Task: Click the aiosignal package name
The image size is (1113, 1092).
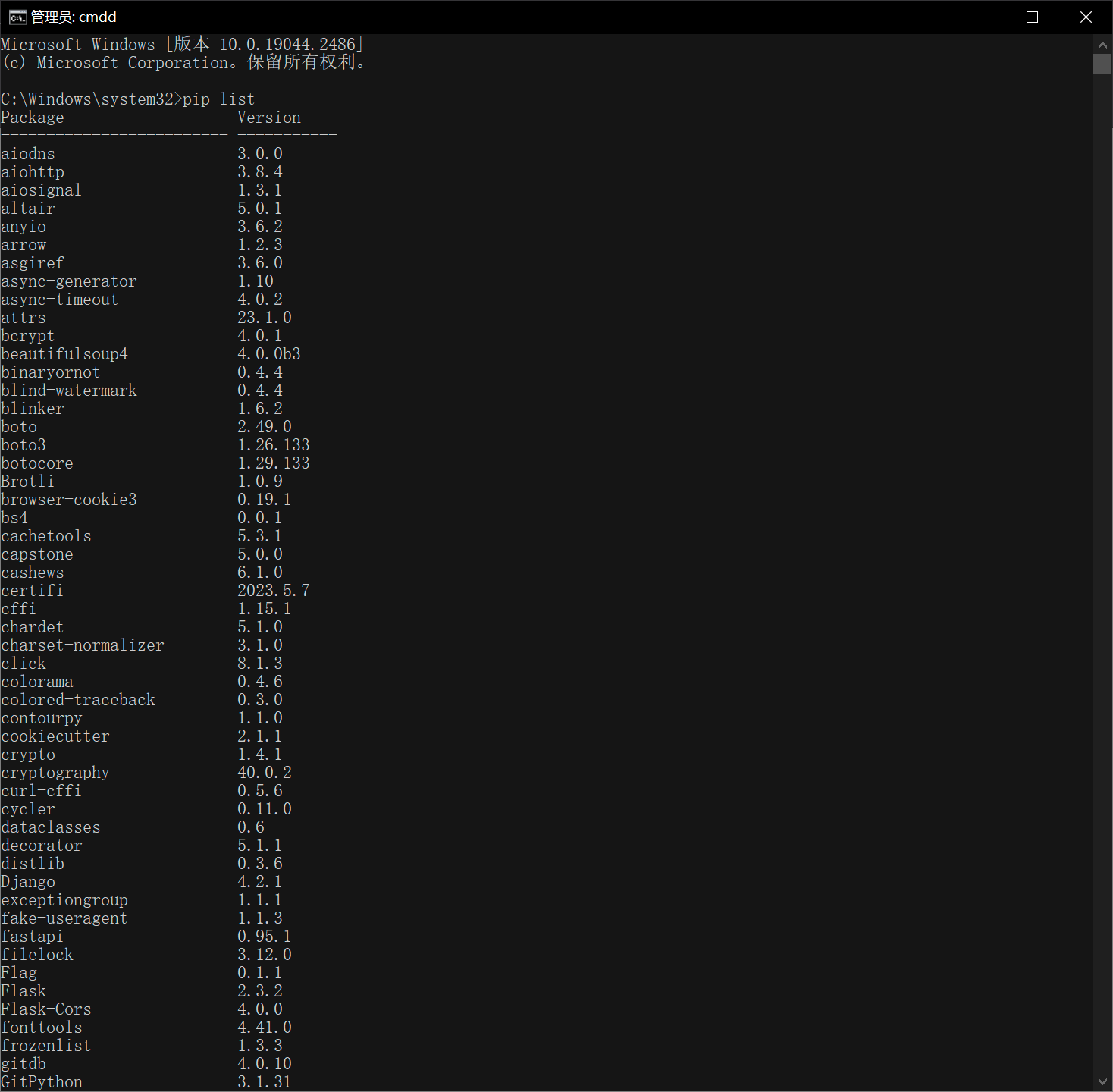Action: [x=41, y=190]
